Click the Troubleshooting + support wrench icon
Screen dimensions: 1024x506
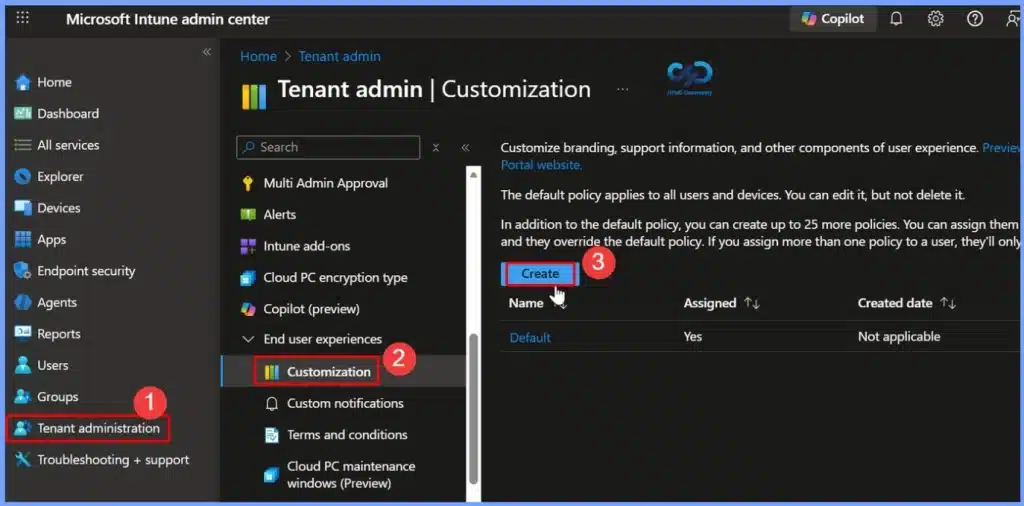point(23,460)
